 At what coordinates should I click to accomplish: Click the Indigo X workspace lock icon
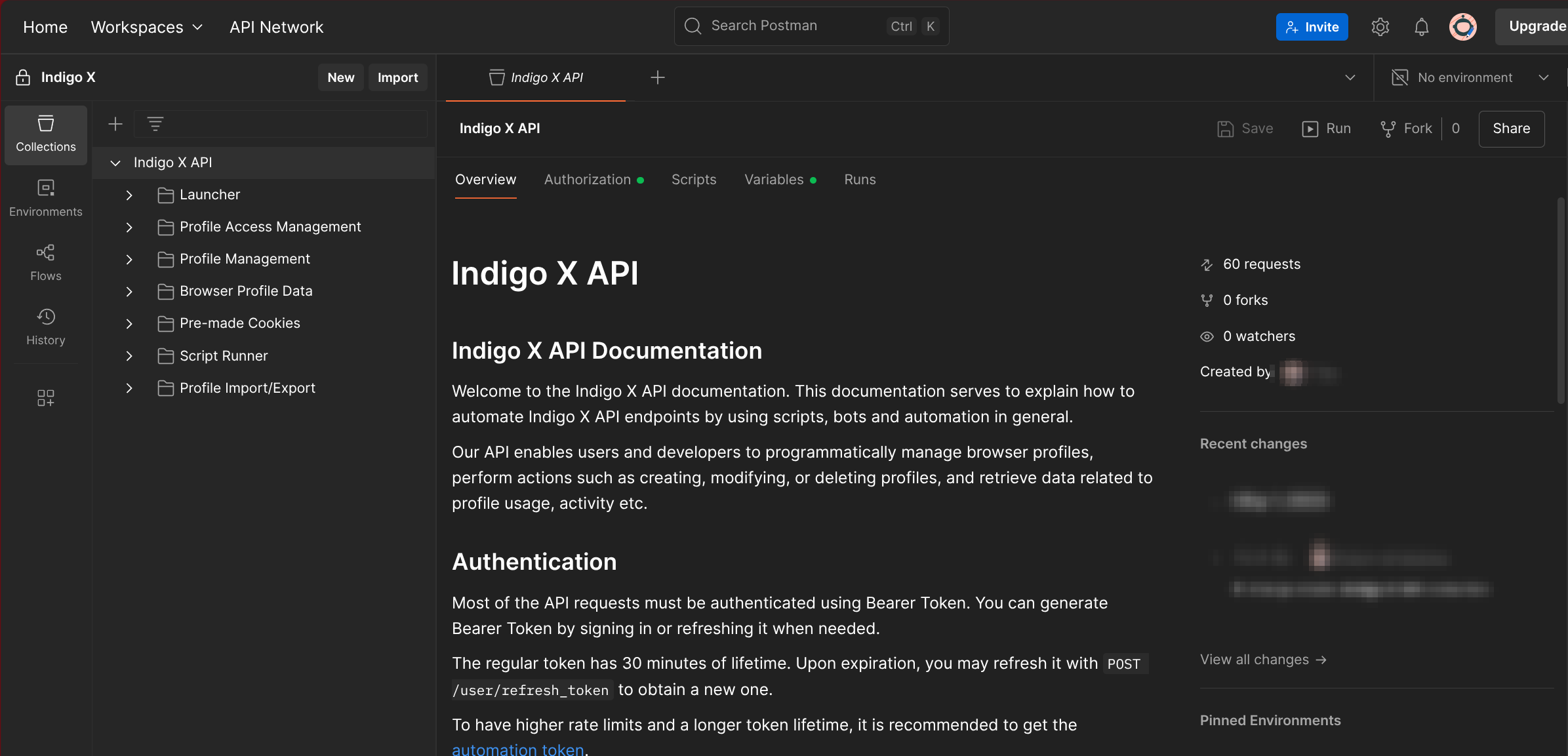point(23,77)
